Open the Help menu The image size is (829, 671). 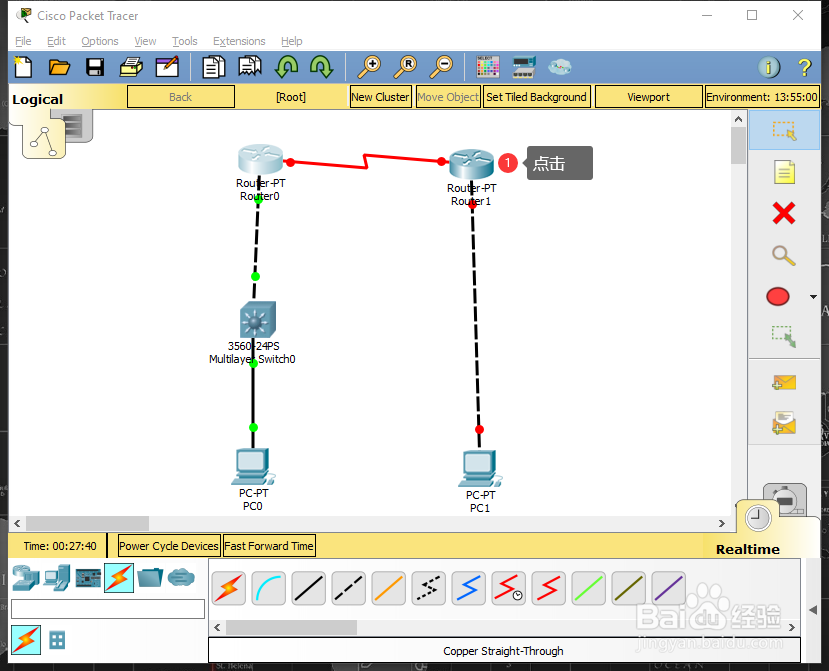tap(291, 41)
